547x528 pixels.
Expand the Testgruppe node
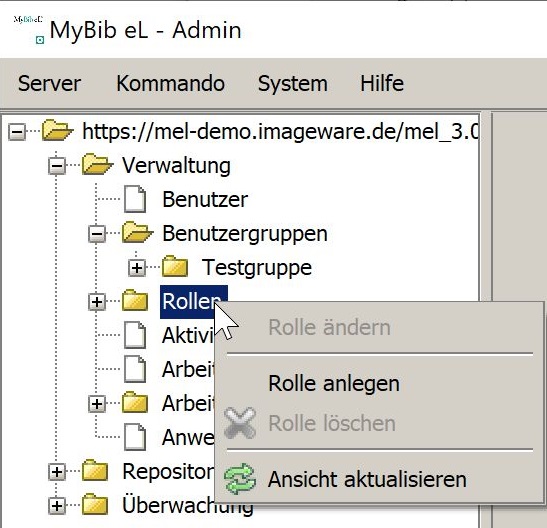point(137,268)
